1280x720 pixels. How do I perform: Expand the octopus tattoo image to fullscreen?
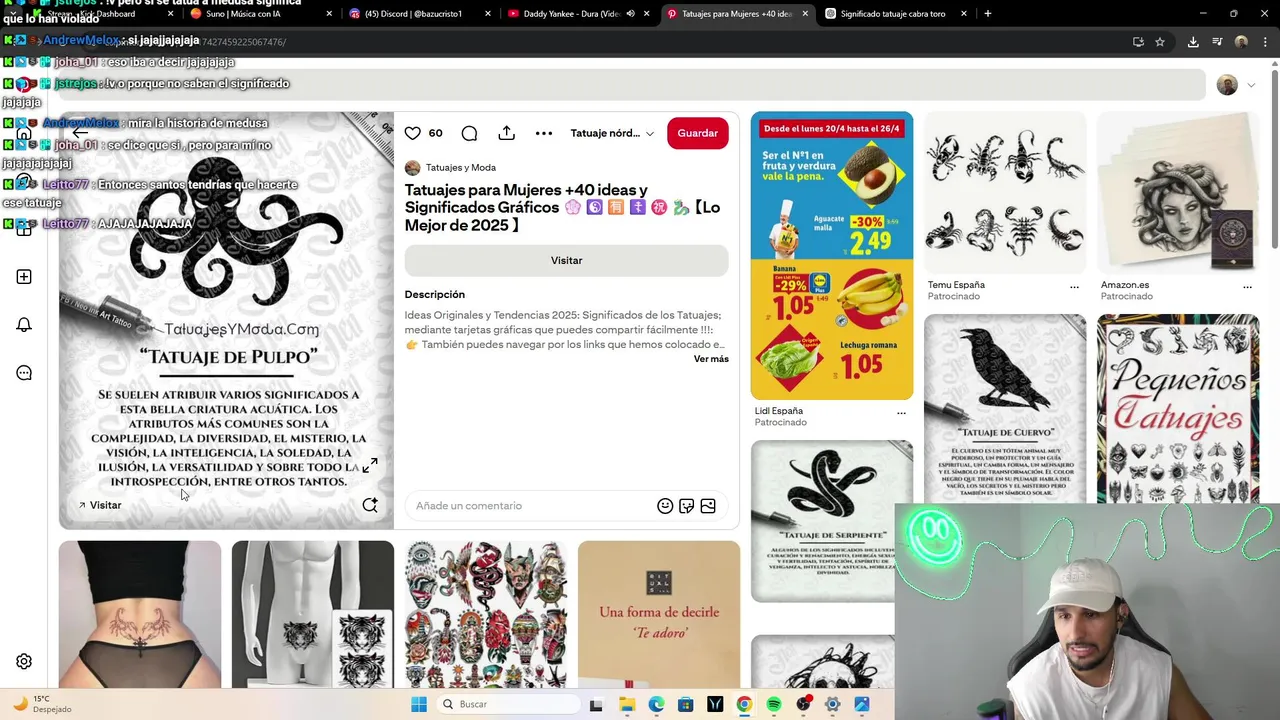tap(370, 465)
